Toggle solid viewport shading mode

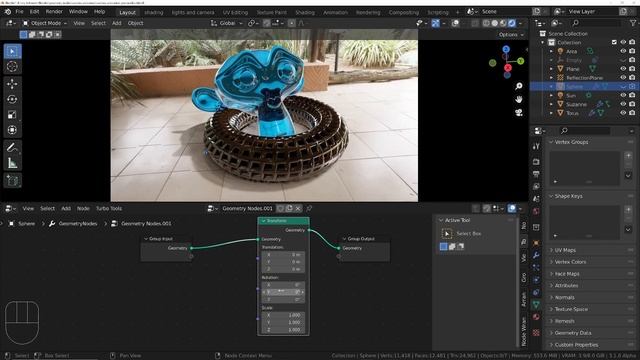(495, 23)
